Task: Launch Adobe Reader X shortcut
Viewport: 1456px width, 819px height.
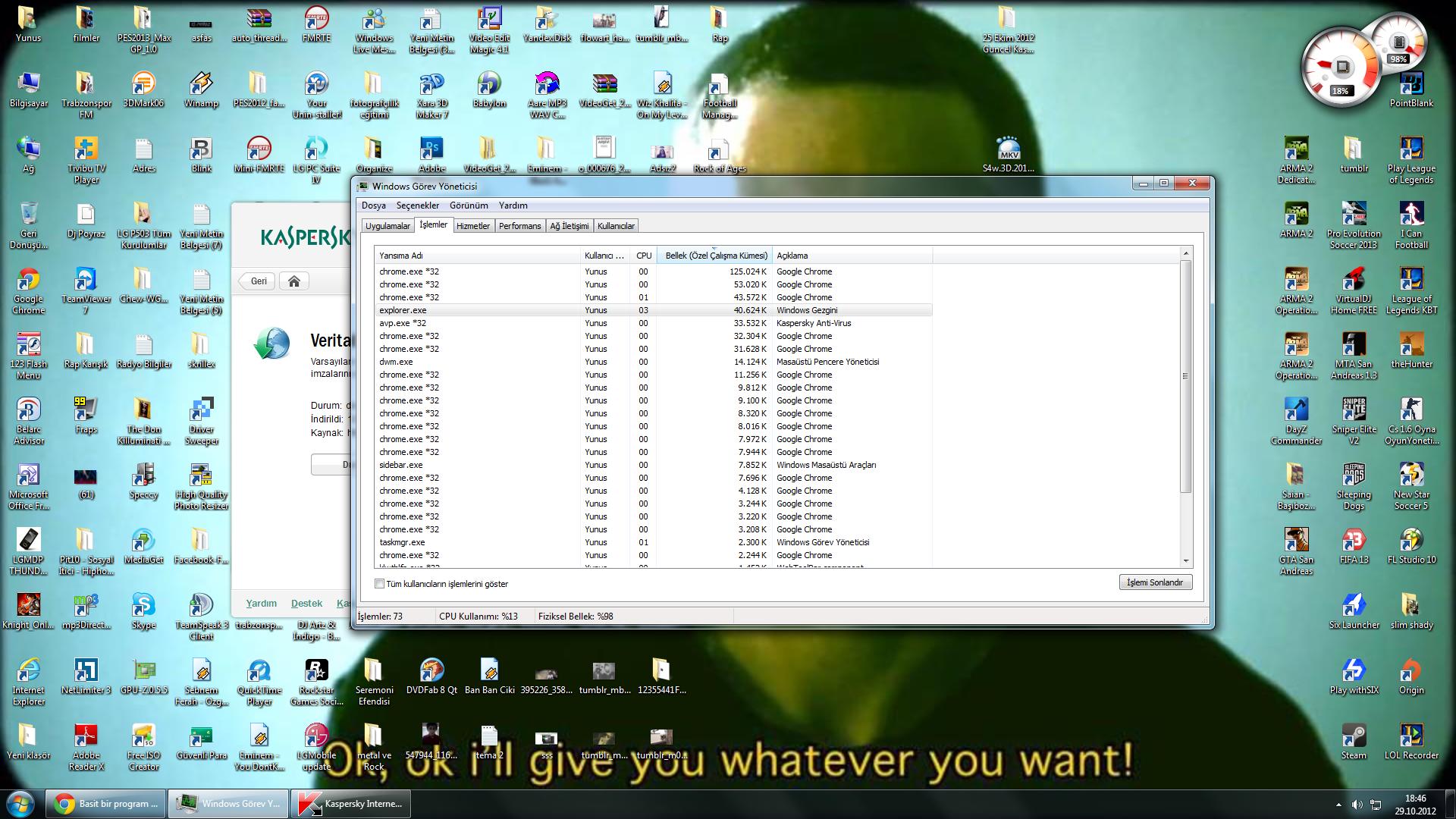Action: point(86,747)
